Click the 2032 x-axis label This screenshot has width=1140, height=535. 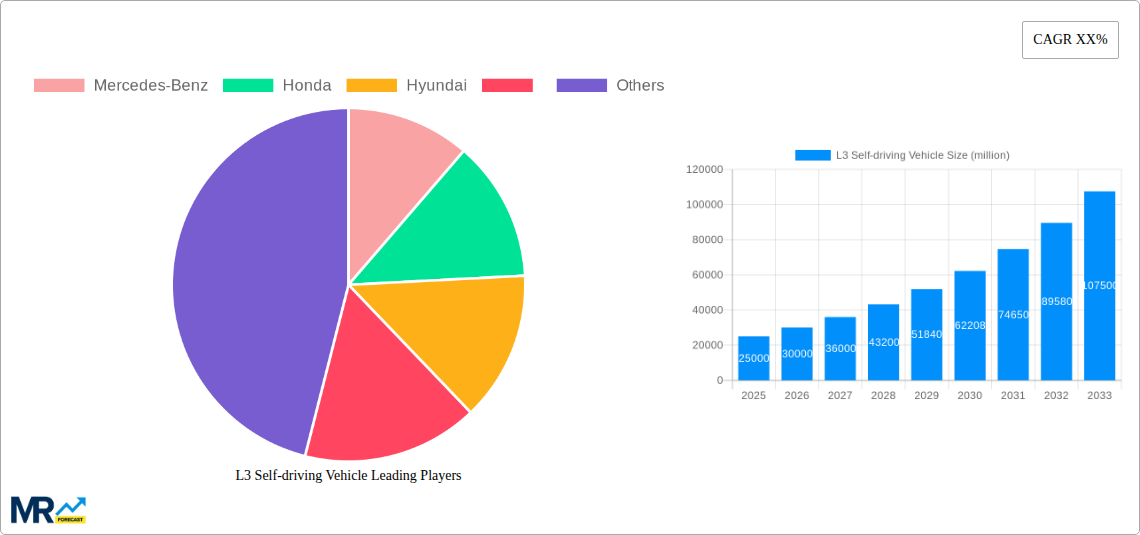pos(1056,395)
